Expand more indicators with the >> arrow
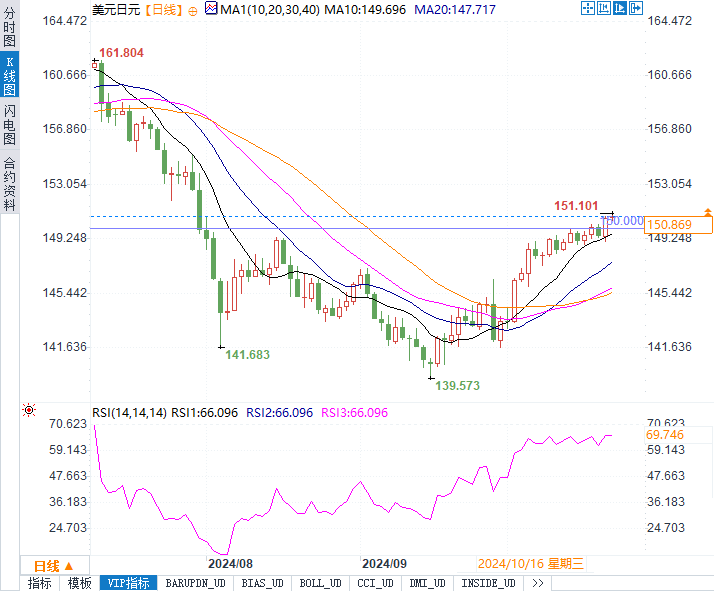Image resolution: width=714 pixels, height=591 pixels. coord(537,583)
